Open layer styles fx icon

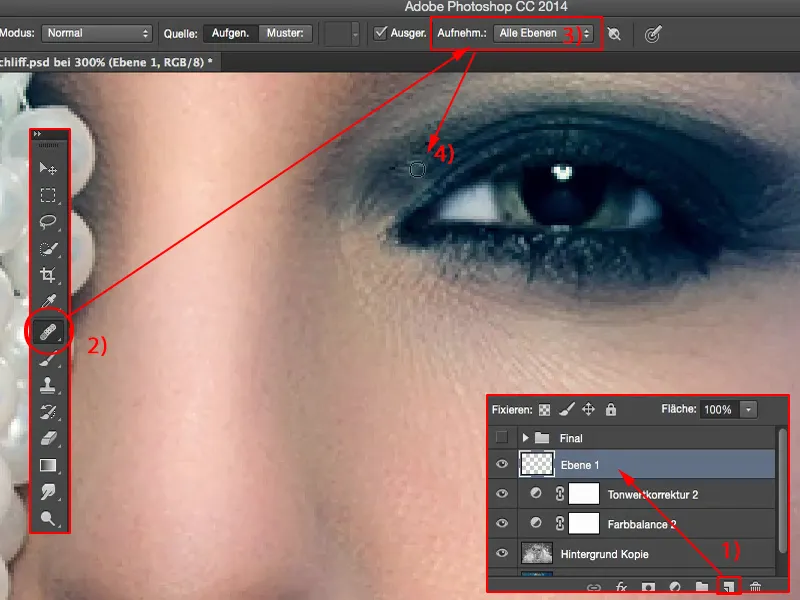tap(621, 587)
